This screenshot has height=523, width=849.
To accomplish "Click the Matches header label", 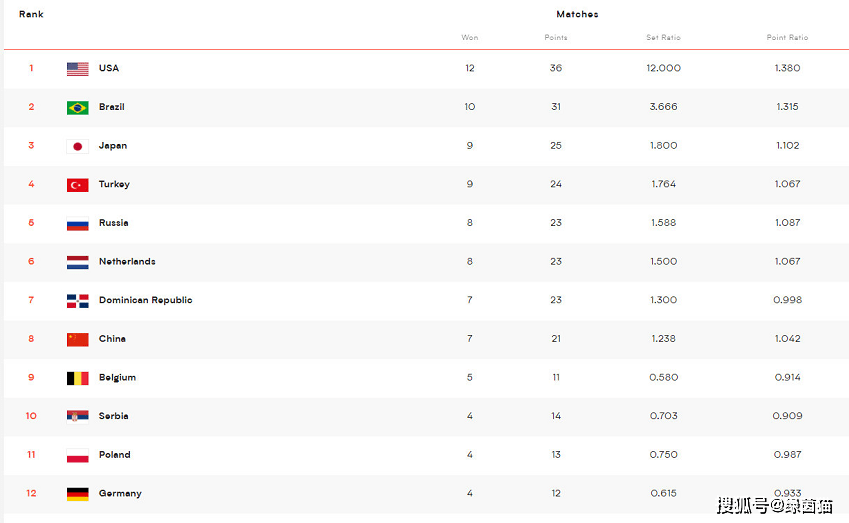I will 577,14.
